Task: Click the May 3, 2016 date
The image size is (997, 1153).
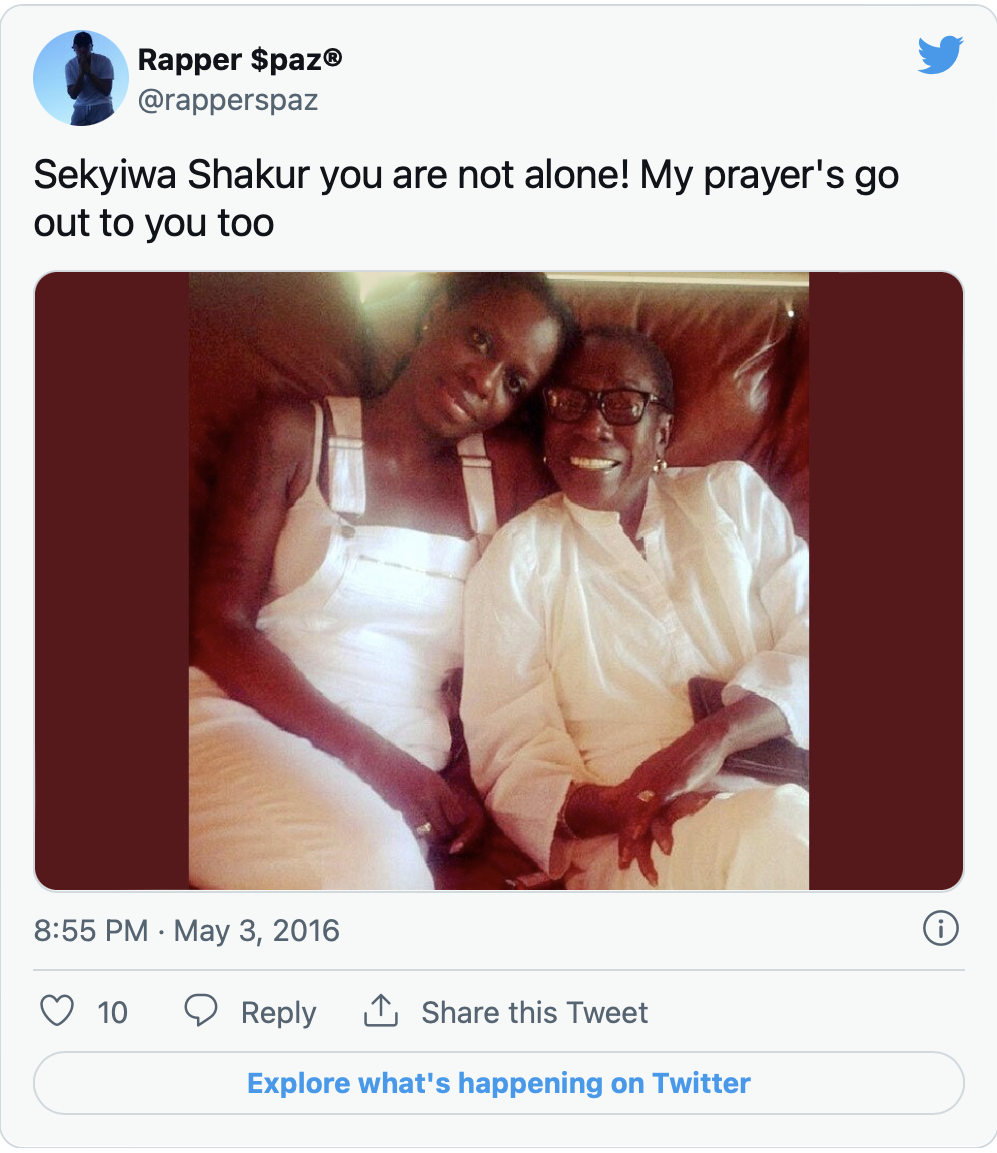Action: tap(257, 931)
